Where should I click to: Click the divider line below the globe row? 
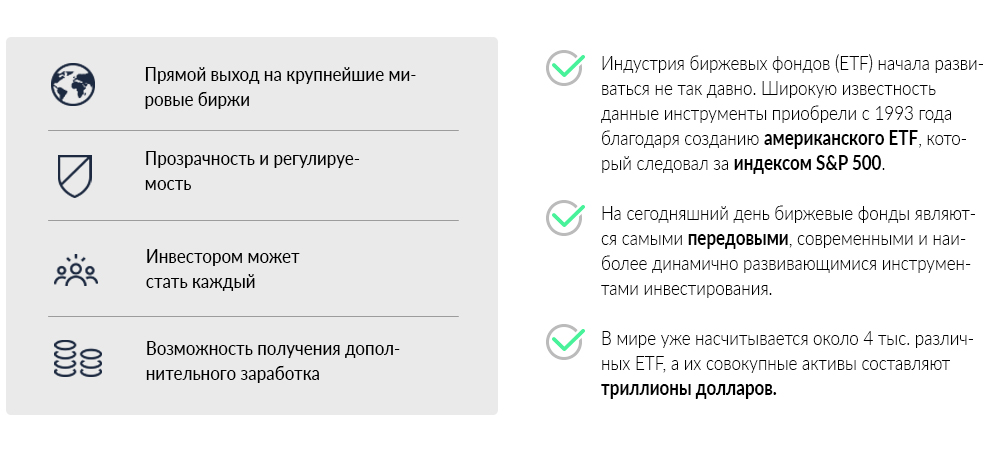[253, 131]
